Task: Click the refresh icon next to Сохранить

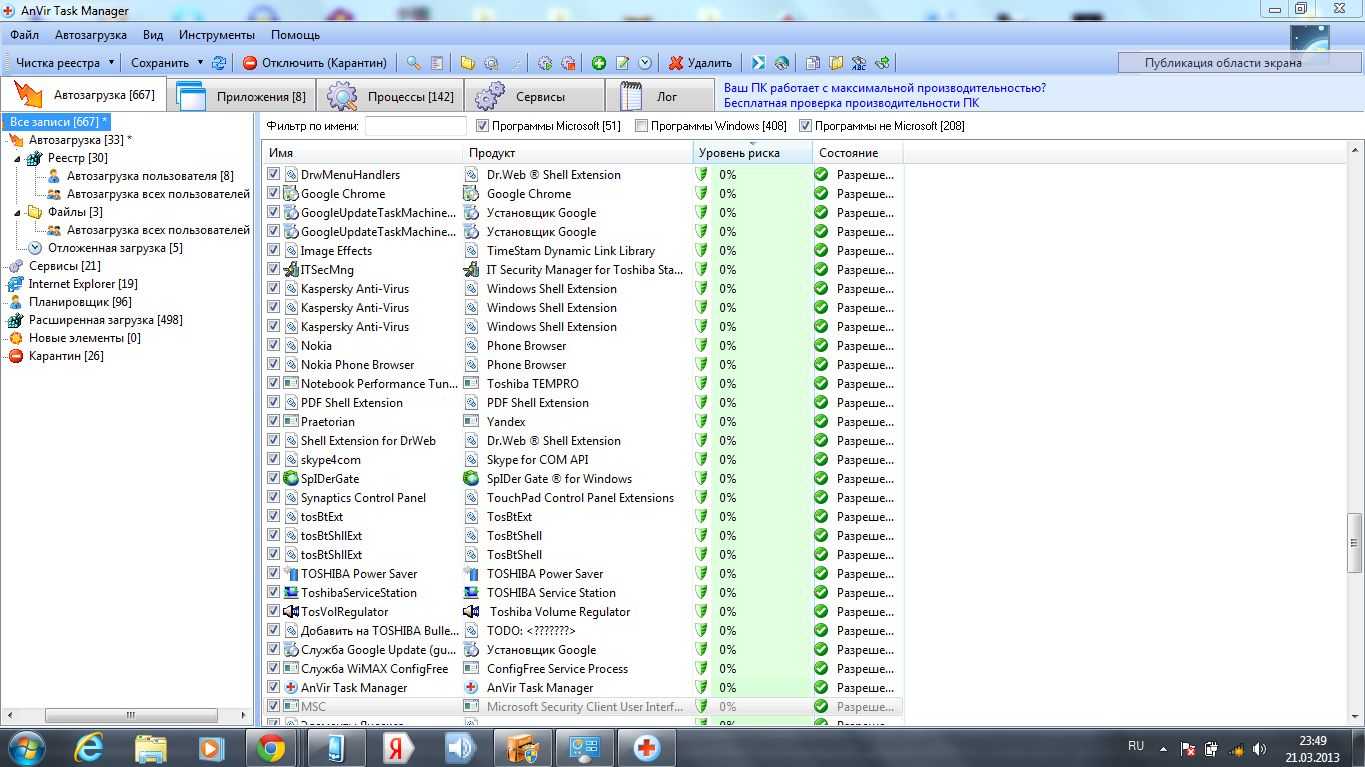Action: point(218,62)
